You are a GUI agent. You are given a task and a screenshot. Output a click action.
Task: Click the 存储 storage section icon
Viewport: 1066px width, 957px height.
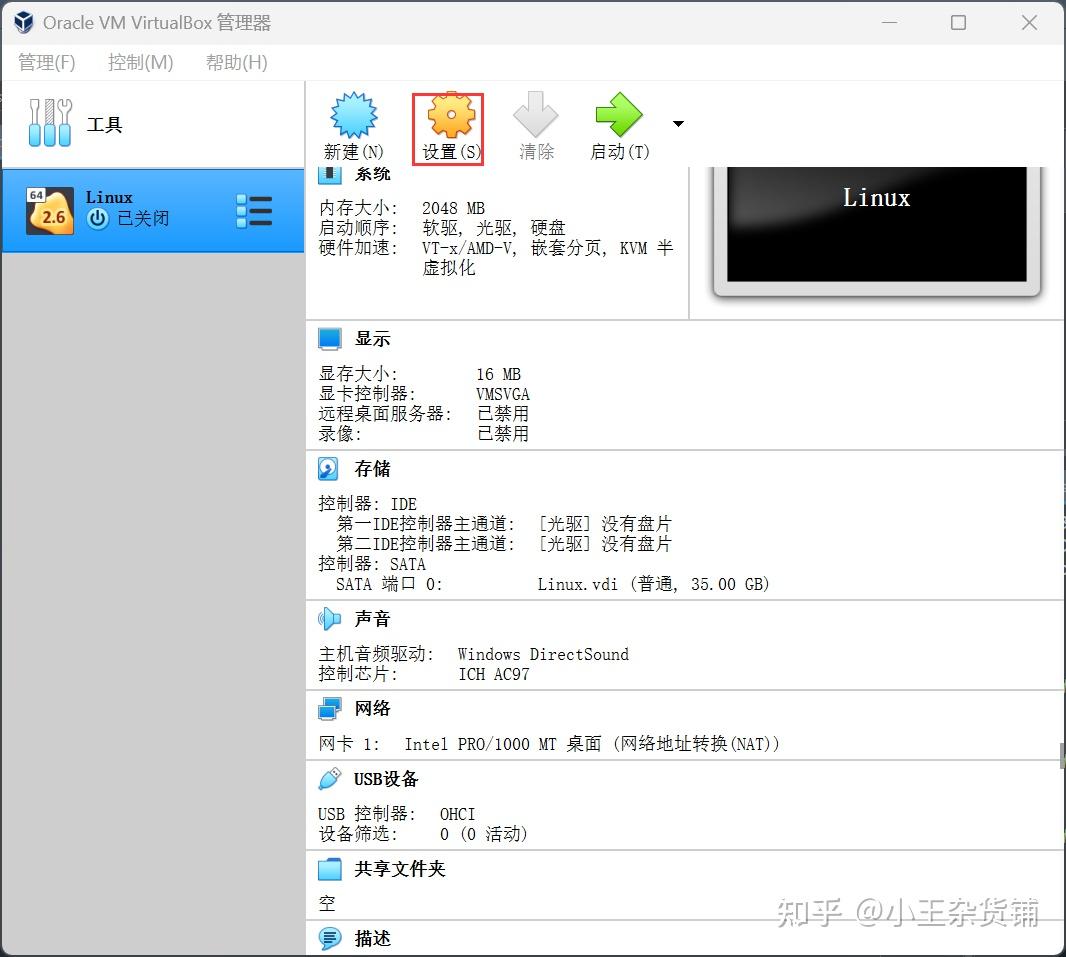(330, 468)
